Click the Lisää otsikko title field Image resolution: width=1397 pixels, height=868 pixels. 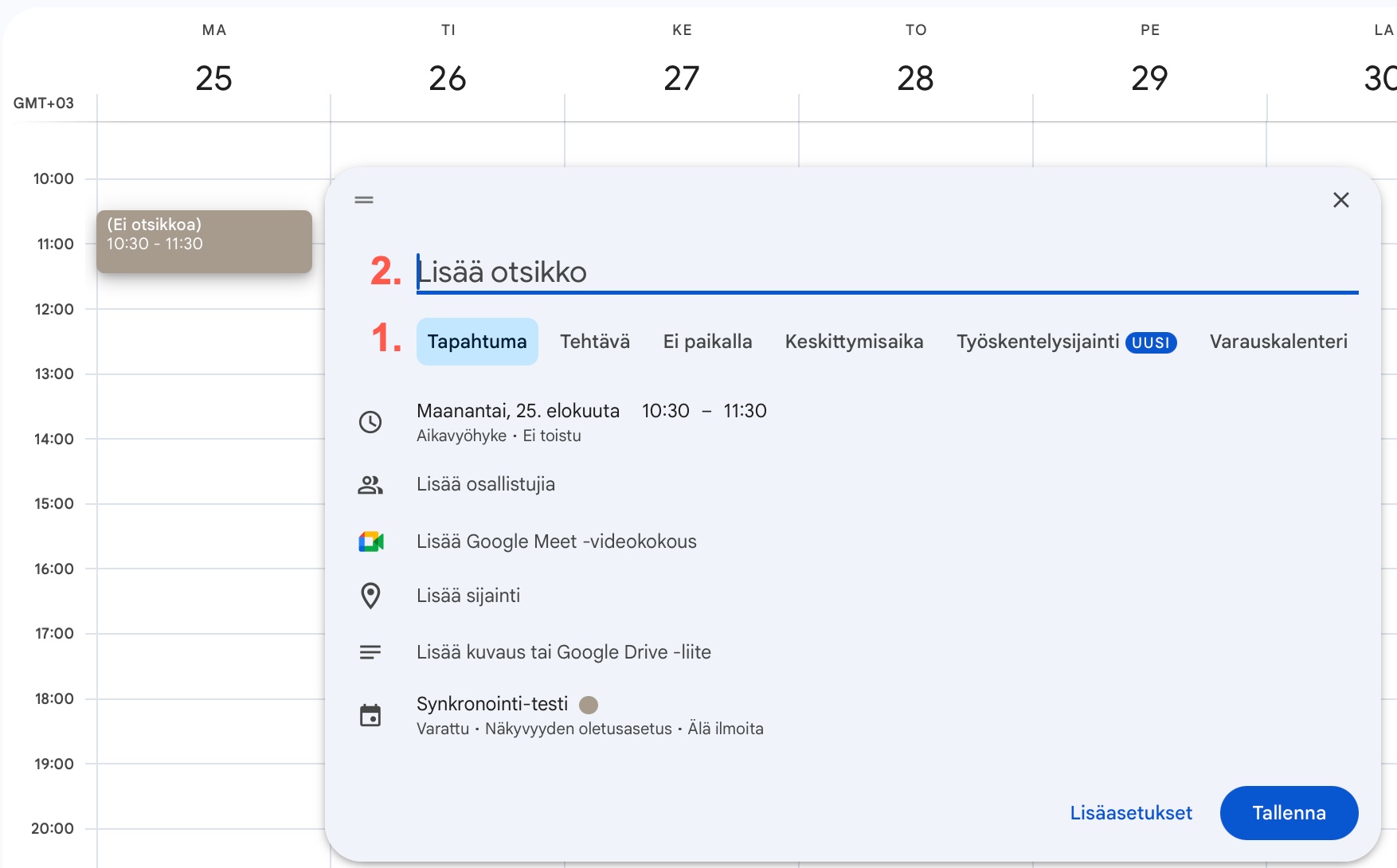pos(884,272)
